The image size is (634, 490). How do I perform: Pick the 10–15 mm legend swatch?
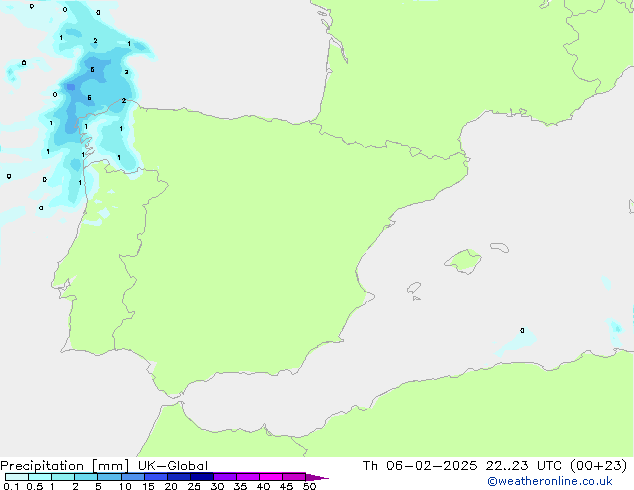pos(132,477)
